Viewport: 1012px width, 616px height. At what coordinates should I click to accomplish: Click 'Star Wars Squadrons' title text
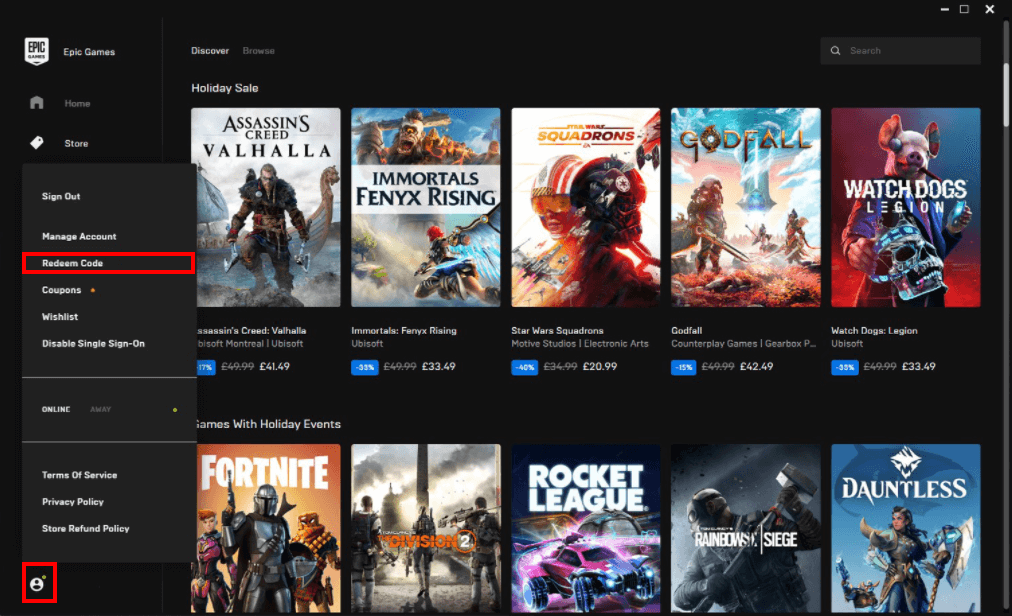(x=557, y=331)
